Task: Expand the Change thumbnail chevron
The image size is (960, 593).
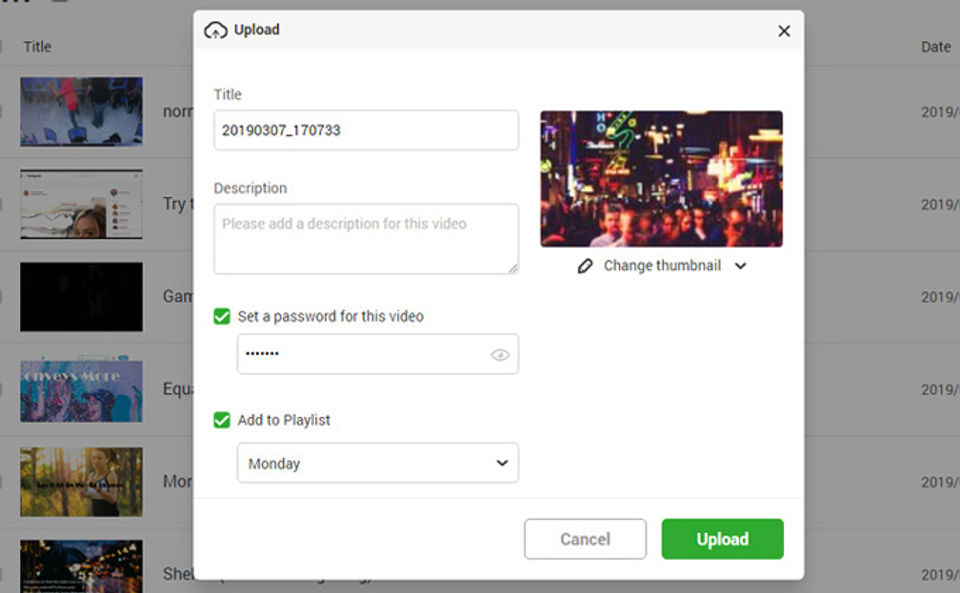Action: [x=740, y=266]
